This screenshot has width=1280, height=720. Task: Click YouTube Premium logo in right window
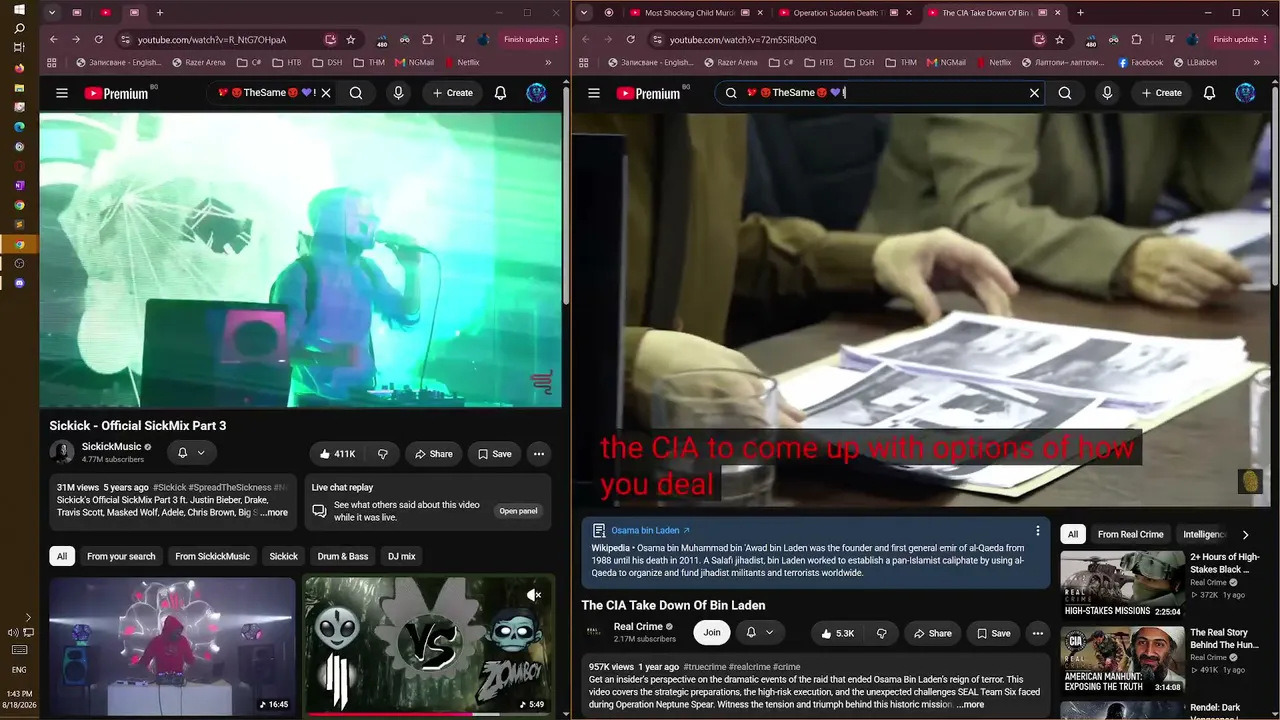[649, 93]
